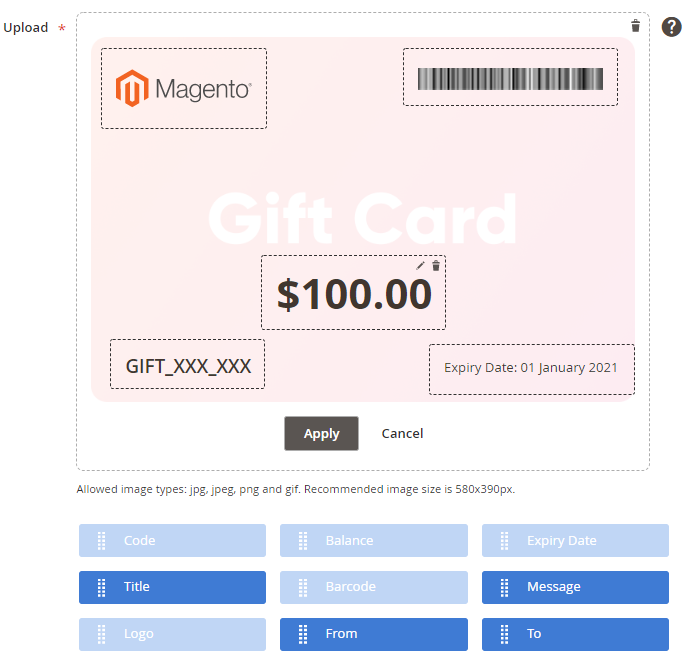Viewport: 685px width, 664px height.
Task: Select the Expiry Date box on card
Action: pos(532,369)
